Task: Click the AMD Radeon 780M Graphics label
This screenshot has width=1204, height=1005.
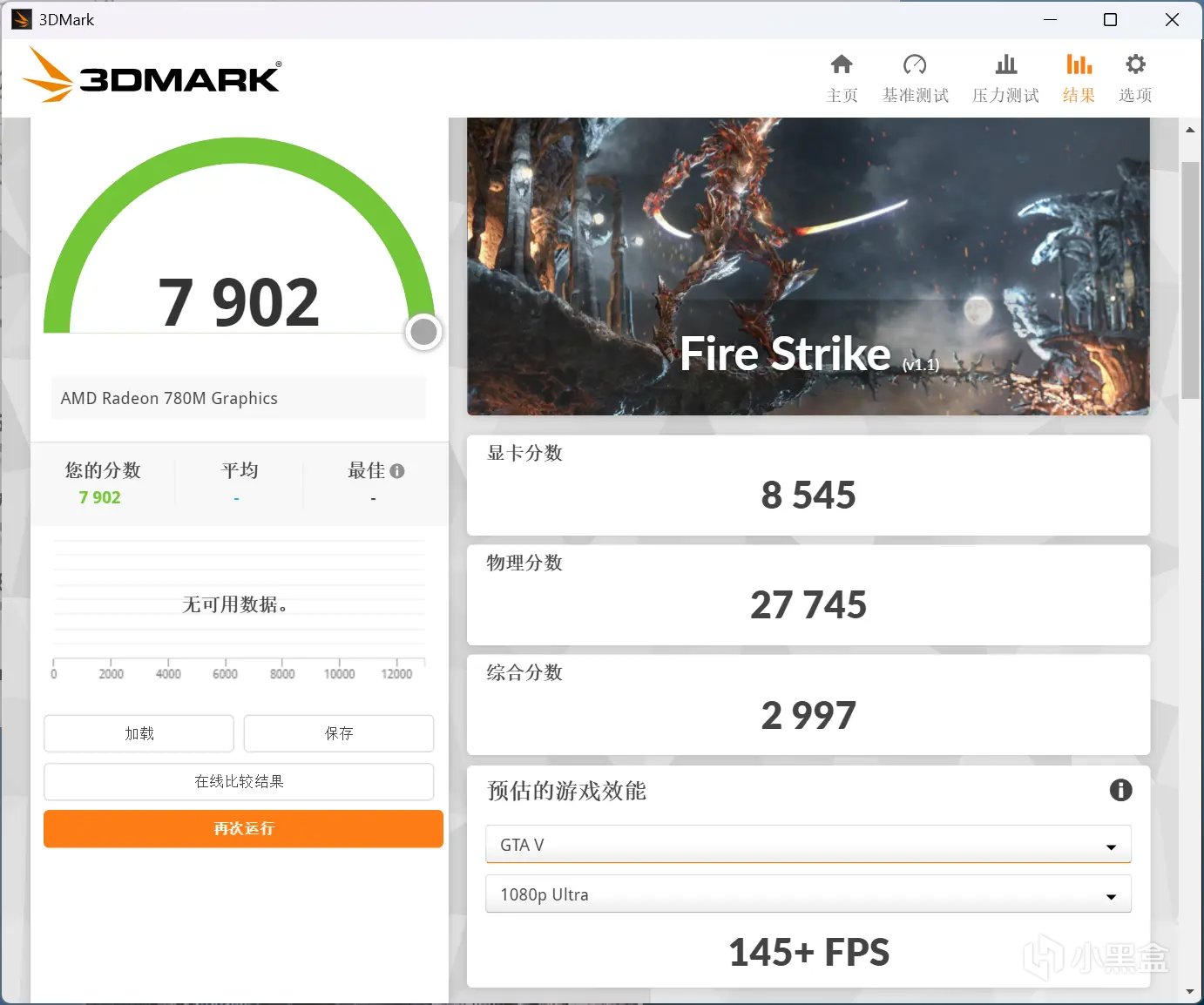Action: (169, 398)
